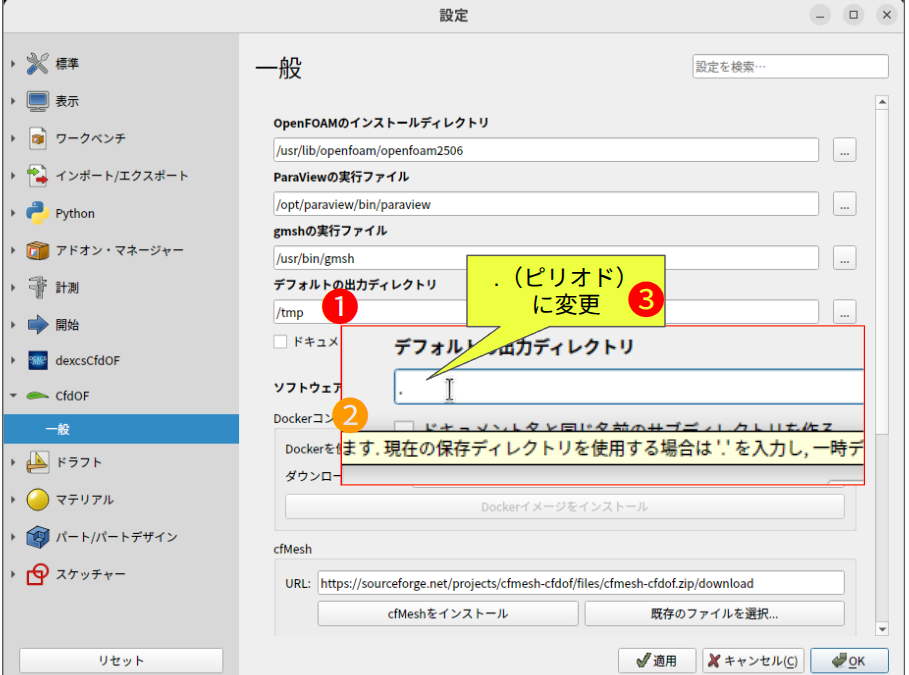Screen dimensions: 909x675
Task: Toggle the subdirectory checkbox under output directory
Action: pos(281,342)
